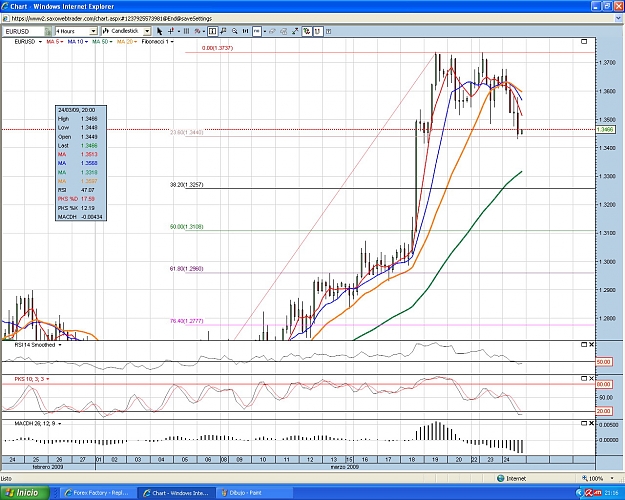The image size is (625, 500).
Task: Maximize the PKS stochastic panel
Action: [x=584, y=378]
